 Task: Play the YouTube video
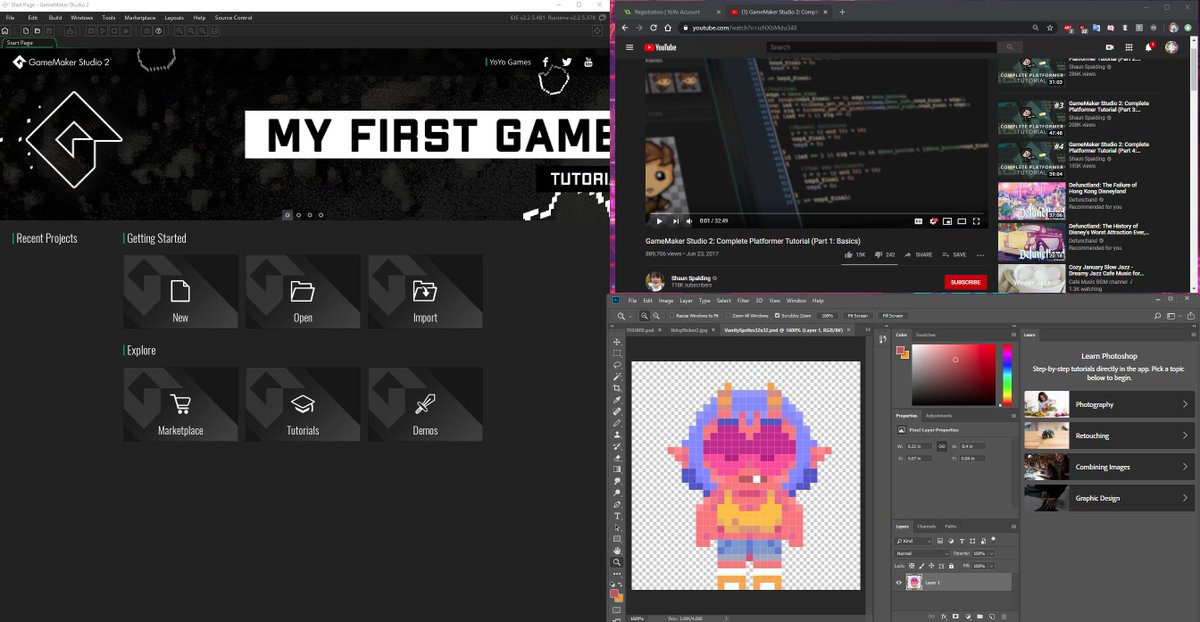[658, 221]
